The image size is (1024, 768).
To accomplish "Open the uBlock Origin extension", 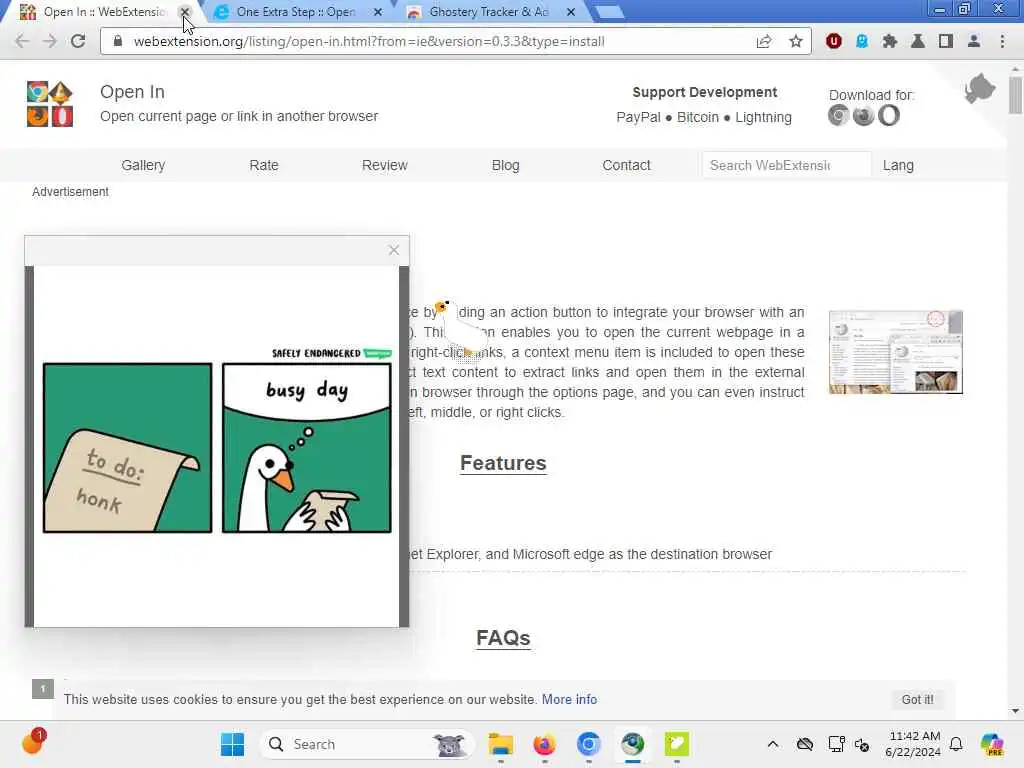I will pyautogui.click(x=833, y=41).
